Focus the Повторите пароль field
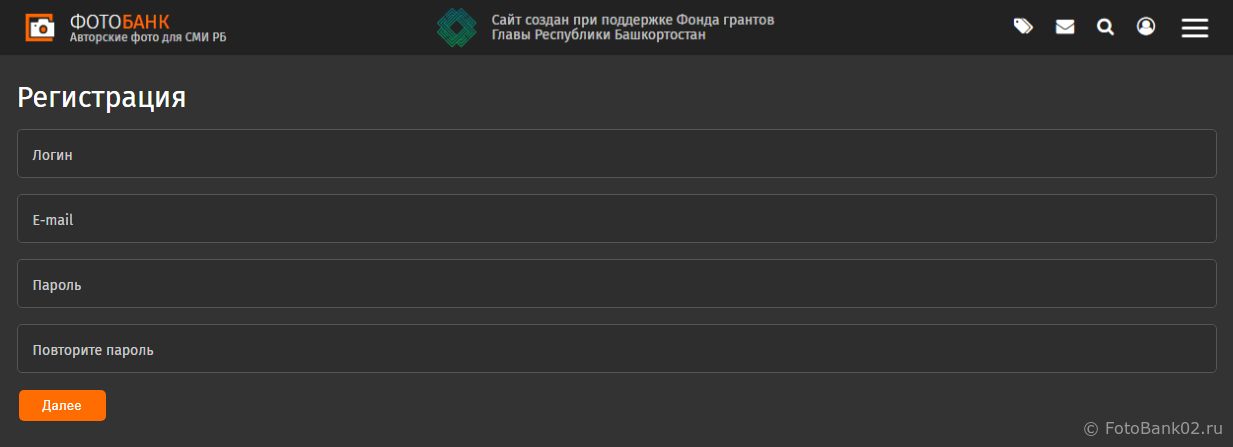This screenshot has height=447, width=1233. (x=616, y=349)
